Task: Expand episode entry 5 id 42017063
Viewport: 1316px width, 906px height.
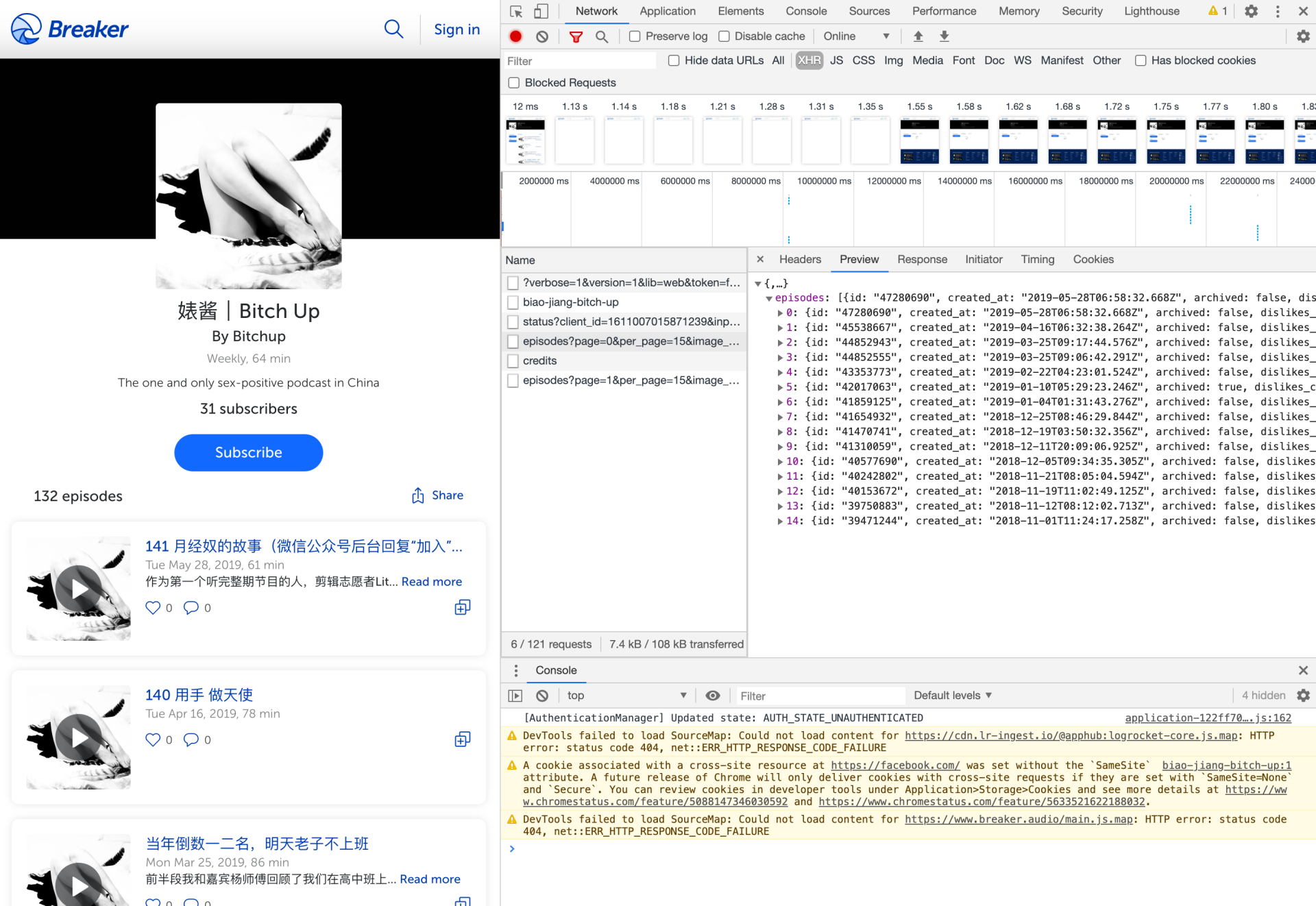Action: coord(780,387)
